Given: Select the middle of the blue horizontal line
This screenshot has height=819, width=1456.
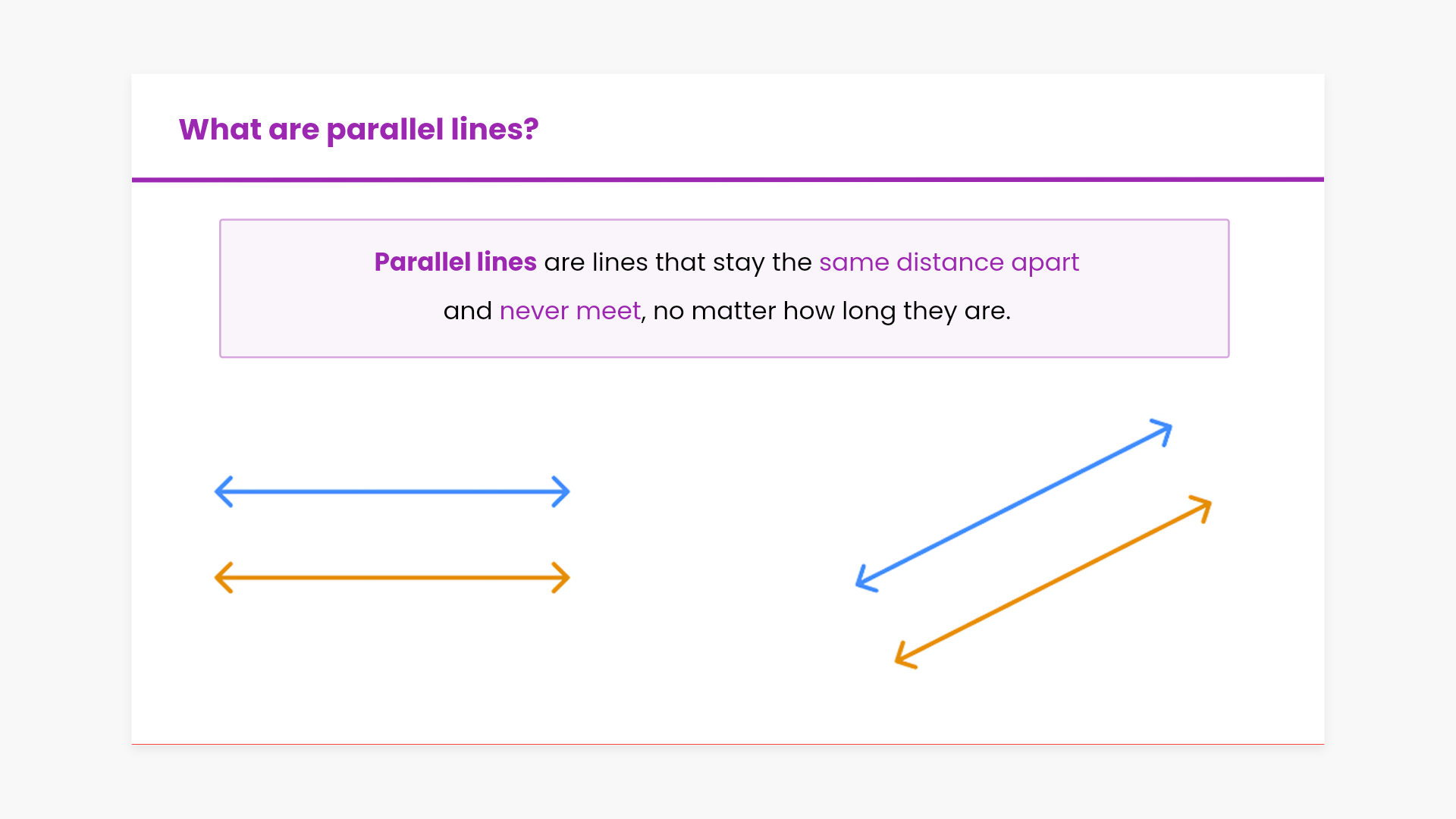Looking at the screenshot, I should point(392,491).
